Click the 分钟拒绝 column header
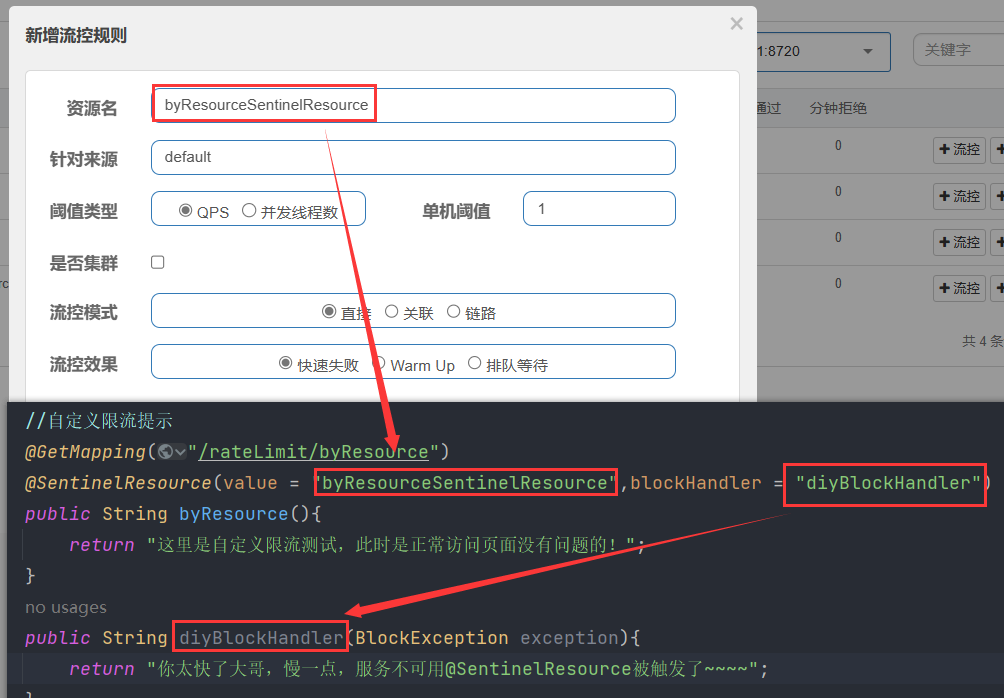This screenshot has width=1004, height=698. click(x=838, y=108)
